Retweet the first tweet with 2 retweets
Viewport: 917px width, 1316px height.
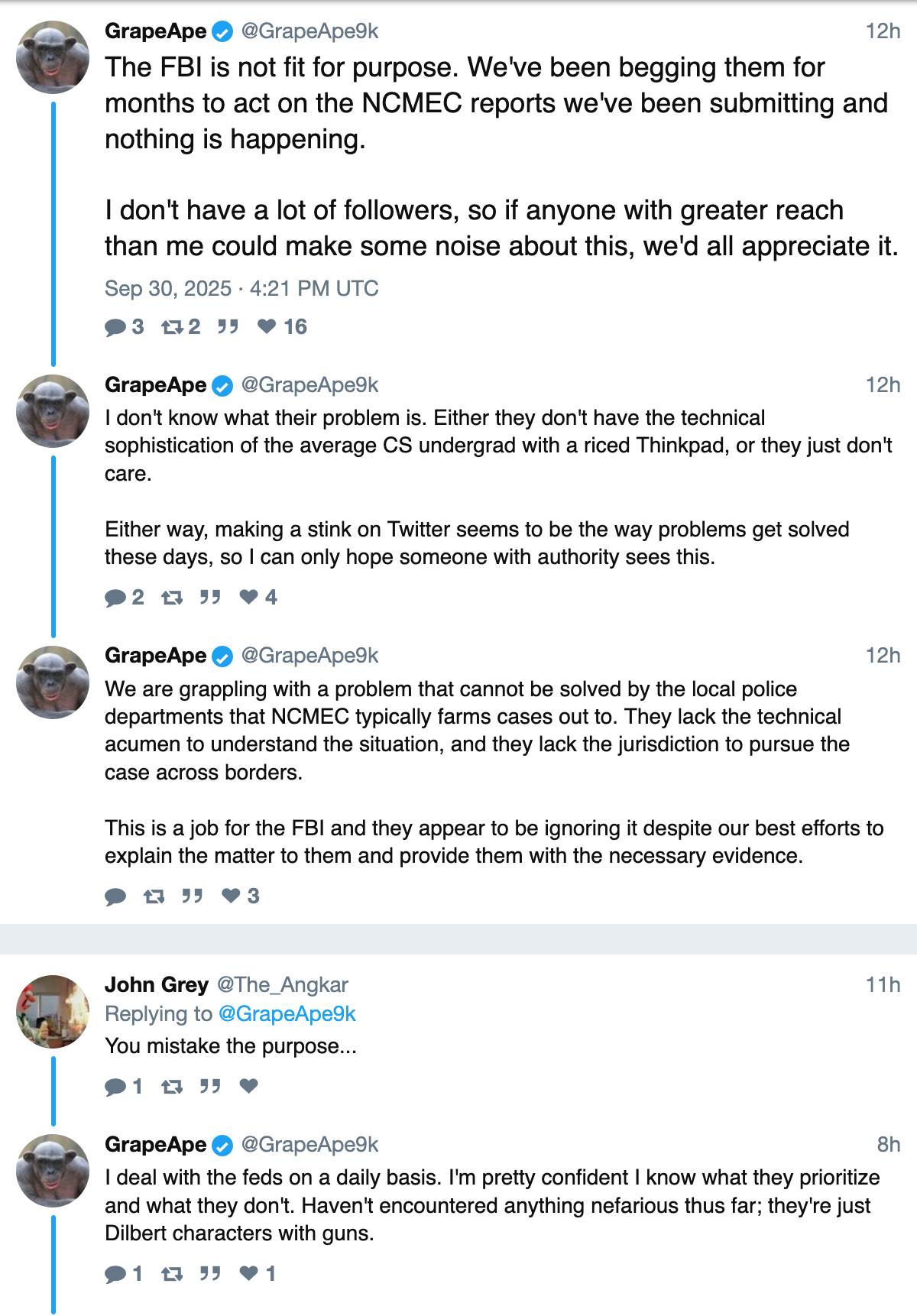pyautogui.click(x=173, y=328)
